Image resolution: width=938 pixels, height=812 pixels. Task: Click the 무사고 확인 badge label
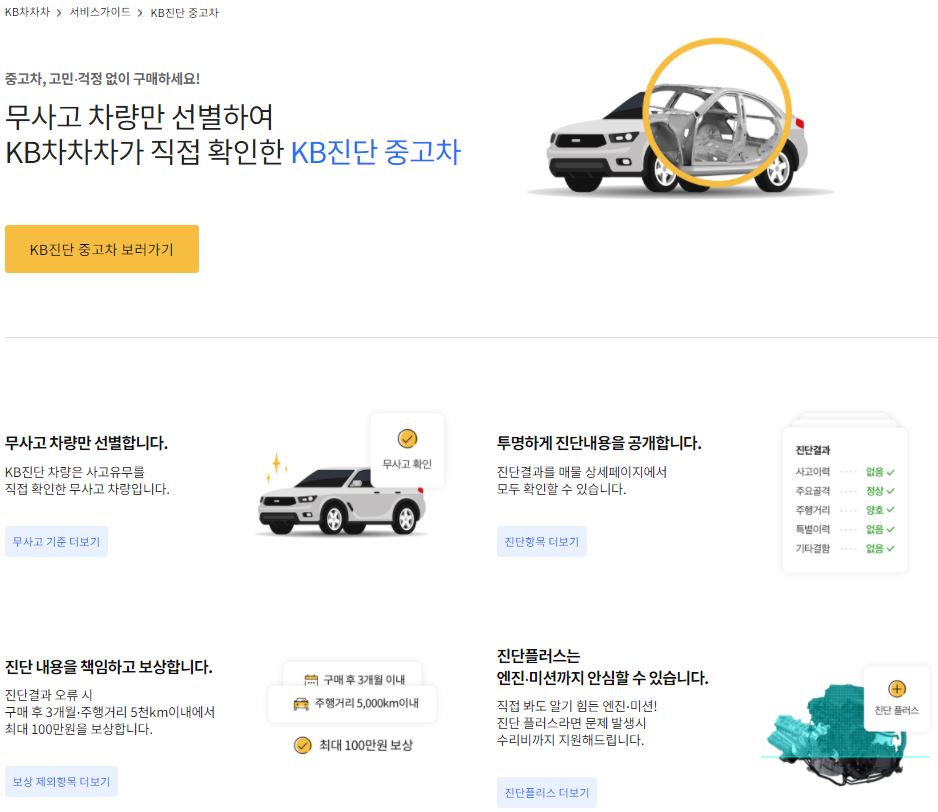tap(407, 464)
